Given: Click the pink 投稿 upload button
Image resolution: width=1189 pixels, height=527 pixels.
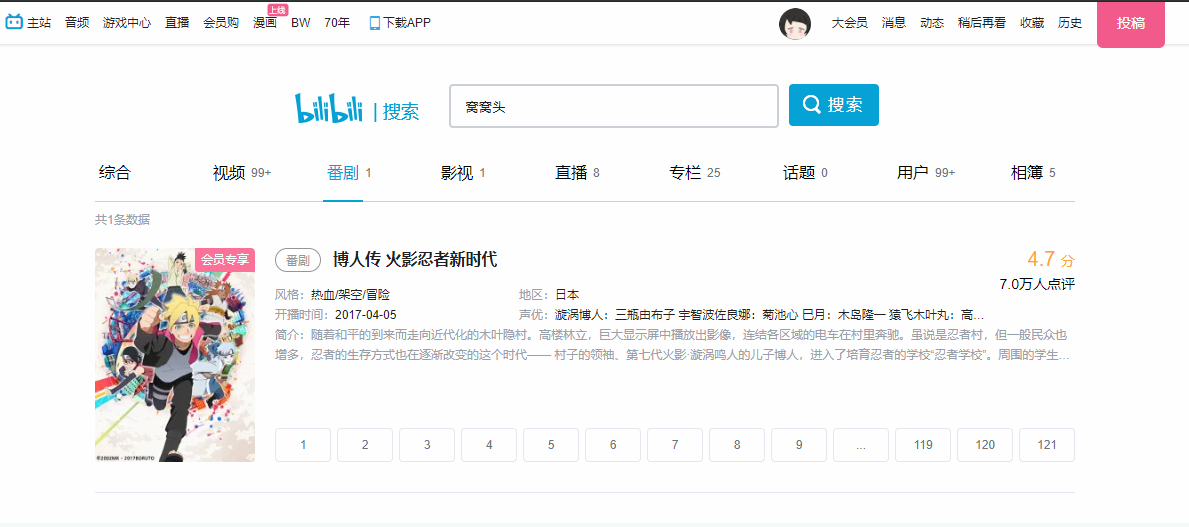Looking at the screenshot, I should 1131,24.
